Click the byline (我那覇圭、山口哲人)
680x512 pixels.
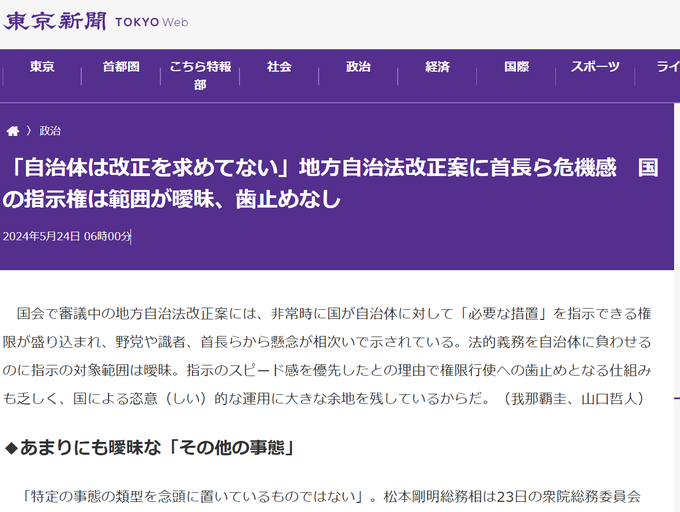point(573,398)
